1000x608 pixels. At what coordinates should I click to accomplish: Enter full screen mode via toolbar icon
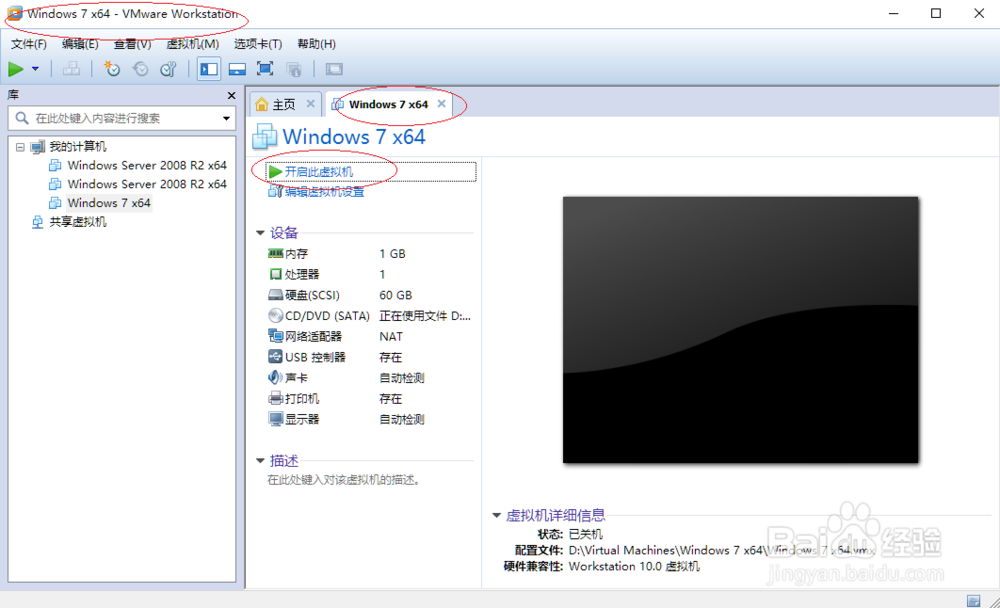click(266, 69)
